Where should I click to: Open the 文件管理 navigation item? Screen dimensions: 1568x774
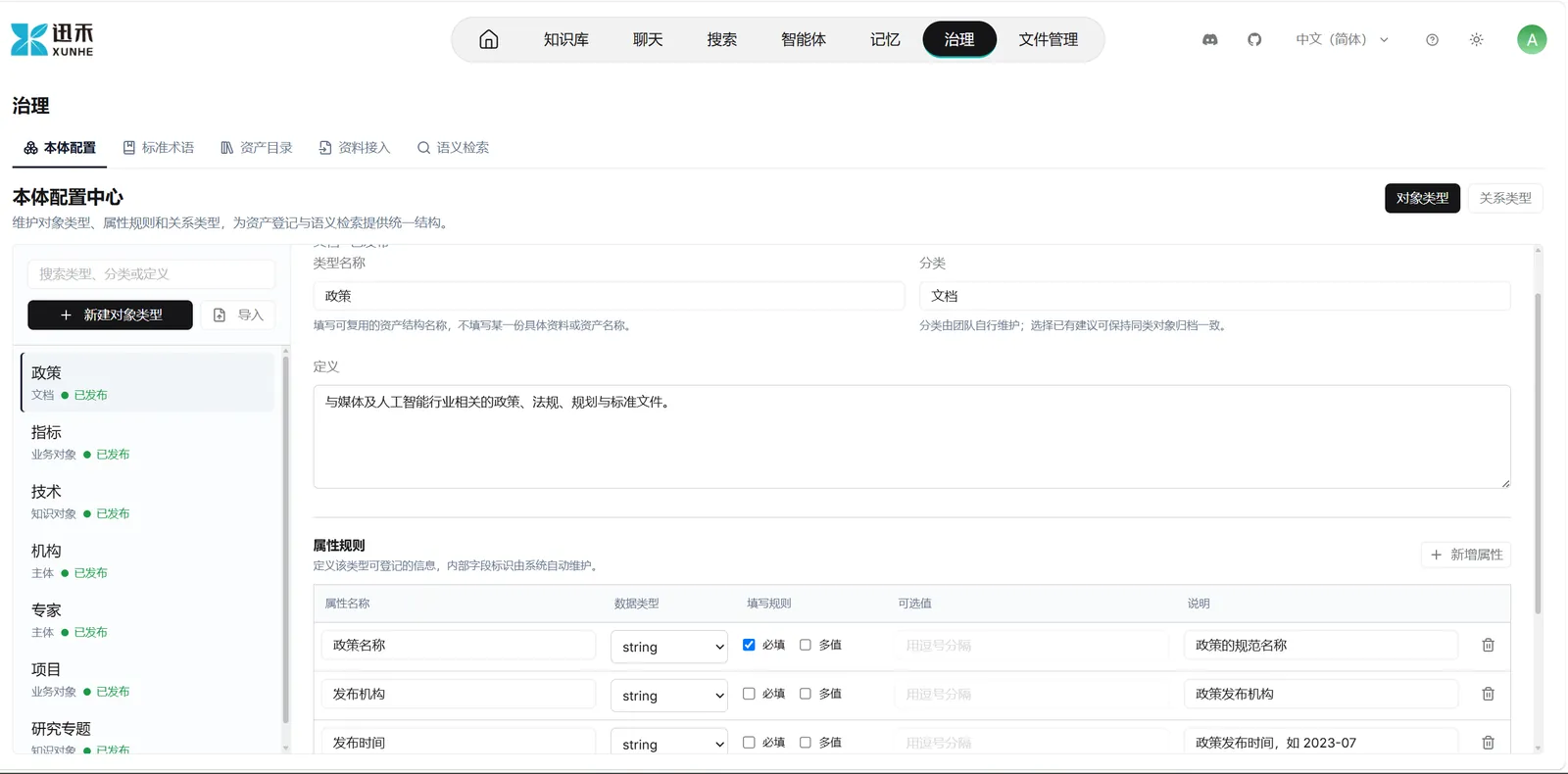(x=1049, y=39)
